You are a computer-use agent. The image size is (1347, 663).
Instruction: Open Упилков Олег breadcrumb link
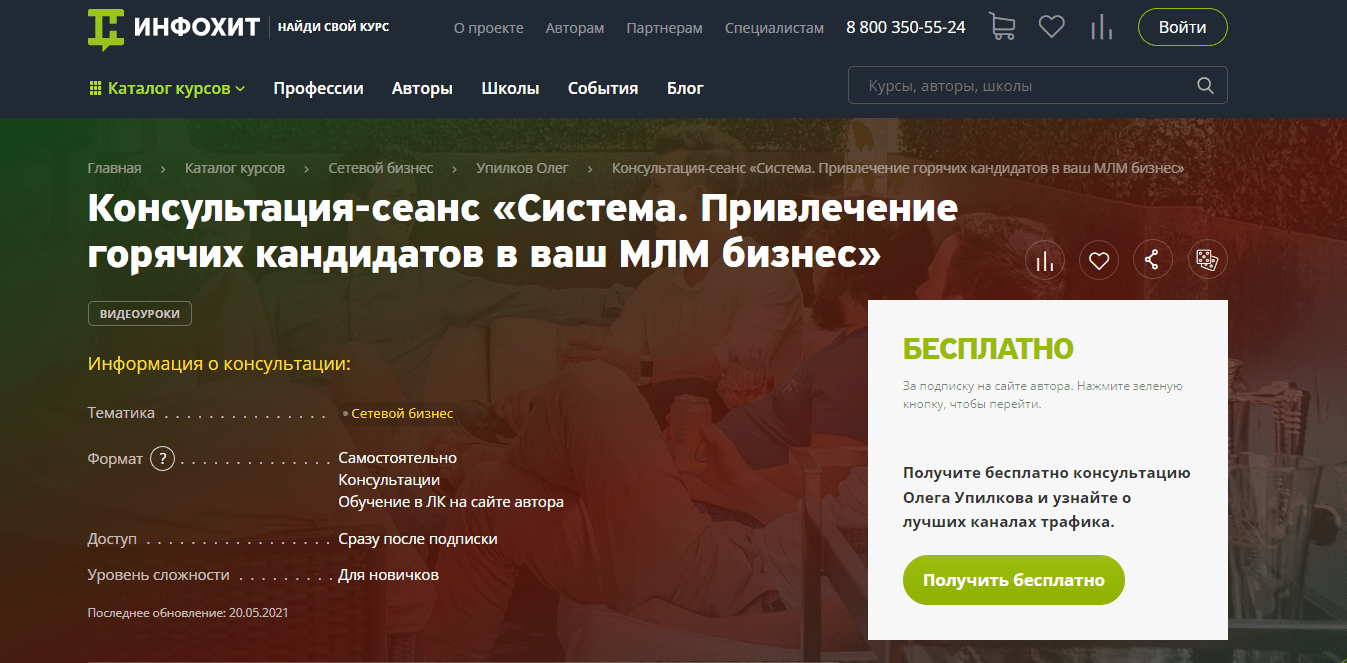pos(522,168)
